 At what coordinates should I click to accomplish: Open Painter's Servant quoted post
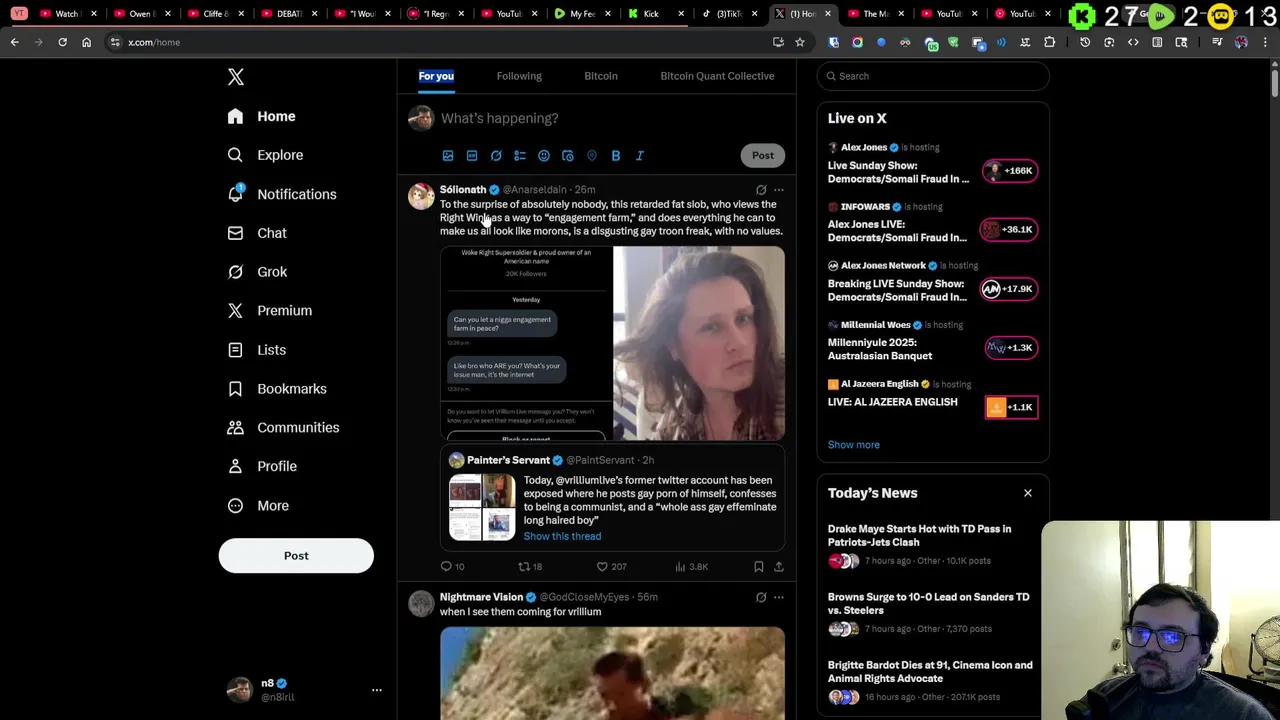click(613, 498)
